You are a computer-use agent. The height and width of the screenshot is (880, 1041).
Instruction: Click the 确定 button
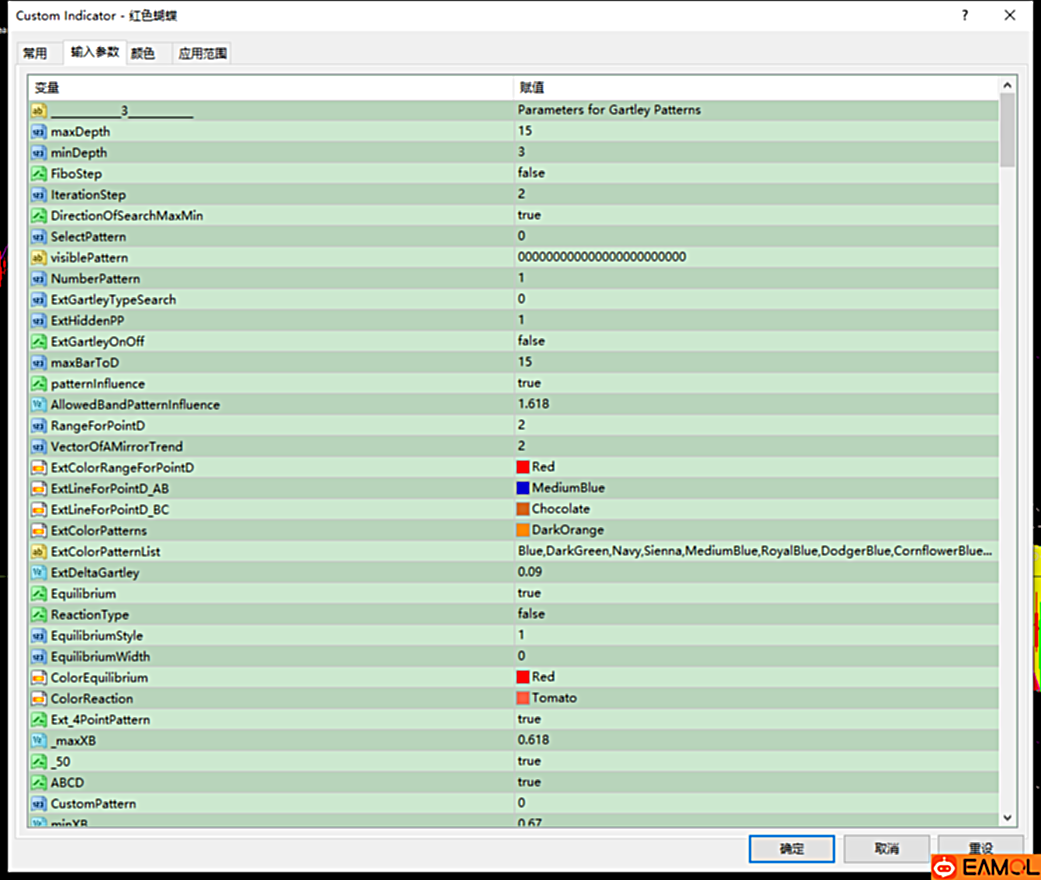791,848
